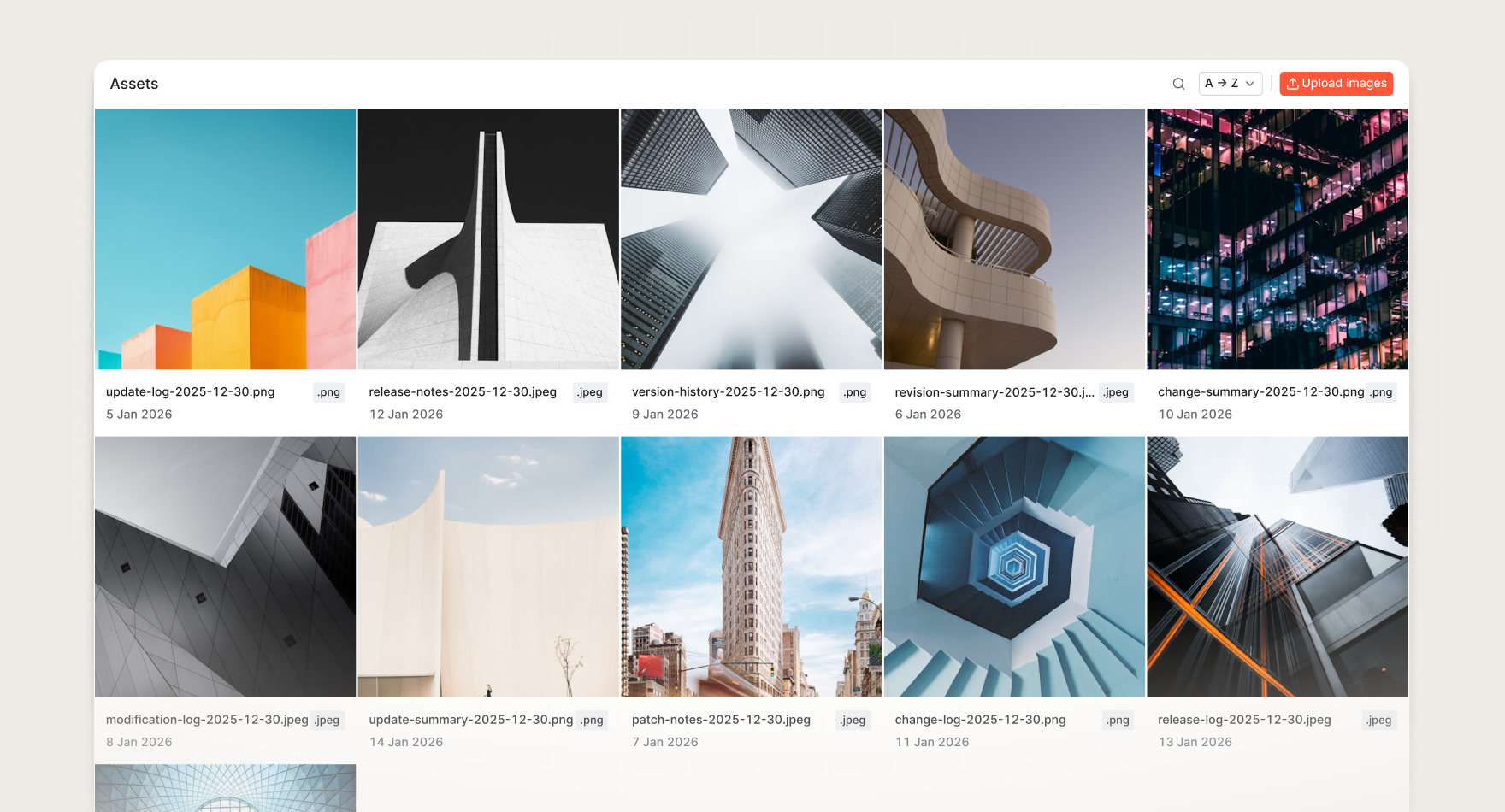Open the update-log-2025-12-30.png colorful blocks thumbnail
Screen dimensions: 1505x812
(226, 239)
